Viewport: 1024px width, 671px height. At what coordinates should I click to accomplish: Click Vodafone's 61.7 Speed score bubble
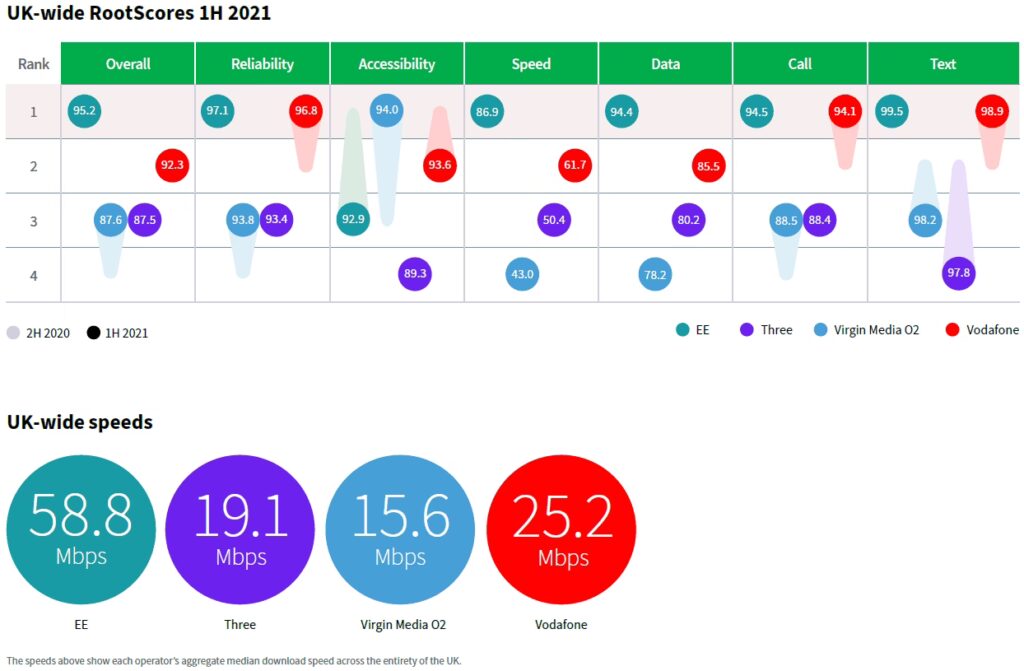click(x=575, y=166)
